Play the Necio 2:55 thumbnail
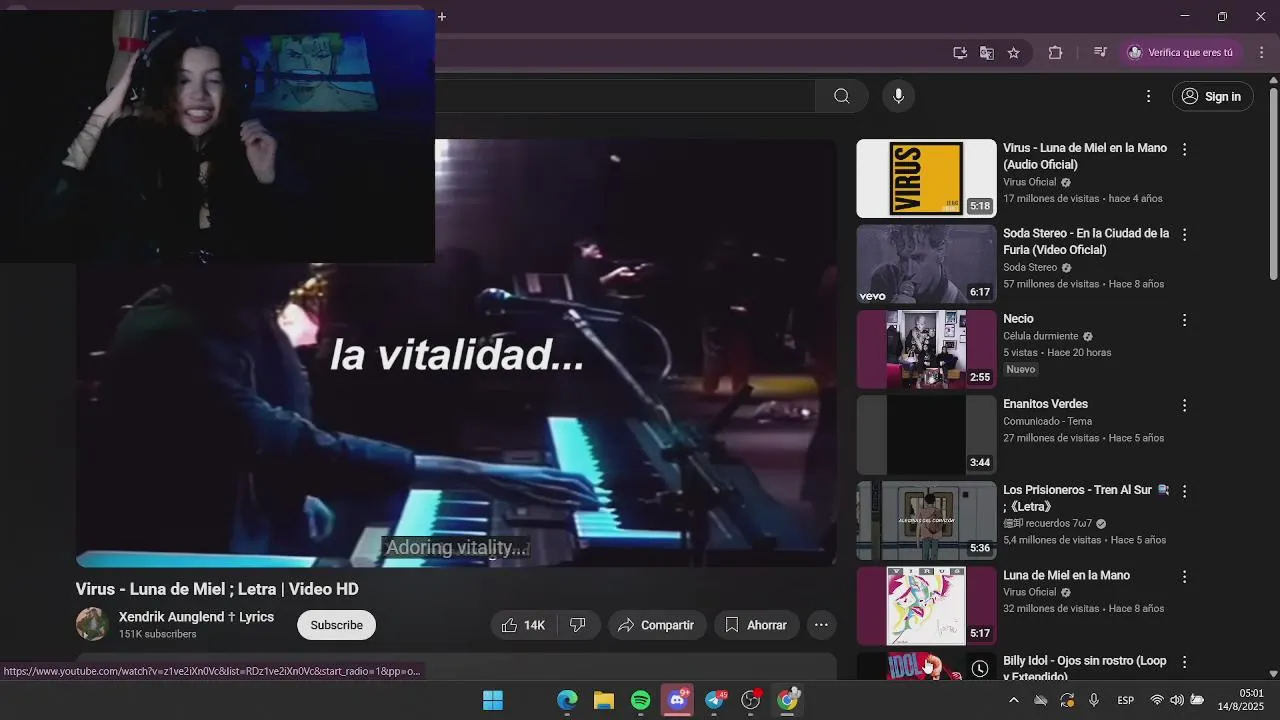Viewport: 1280px width, 720px height. tap(926, 349)
